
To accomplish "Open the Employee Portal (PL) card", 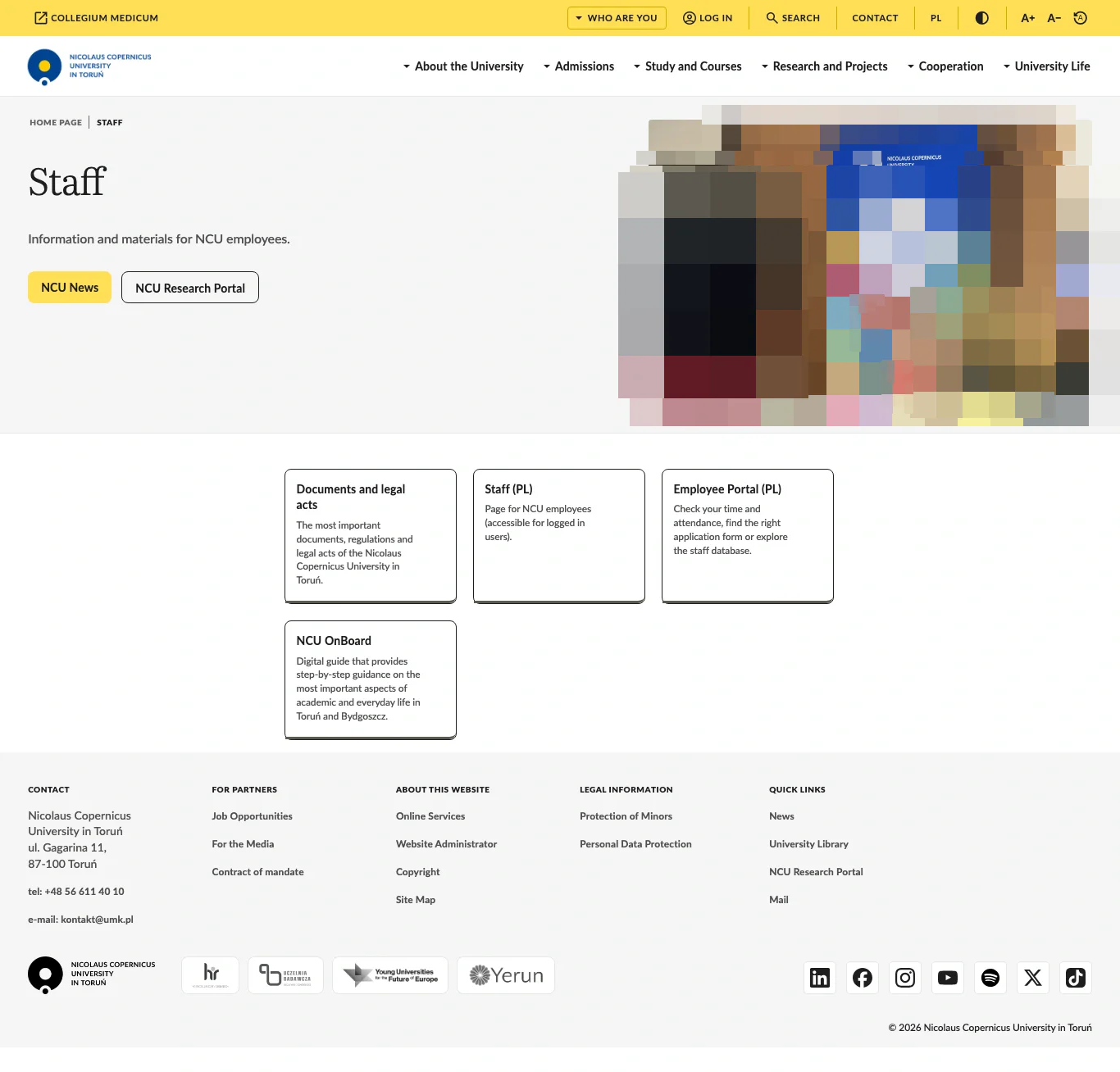I will (x=748, y=536).
